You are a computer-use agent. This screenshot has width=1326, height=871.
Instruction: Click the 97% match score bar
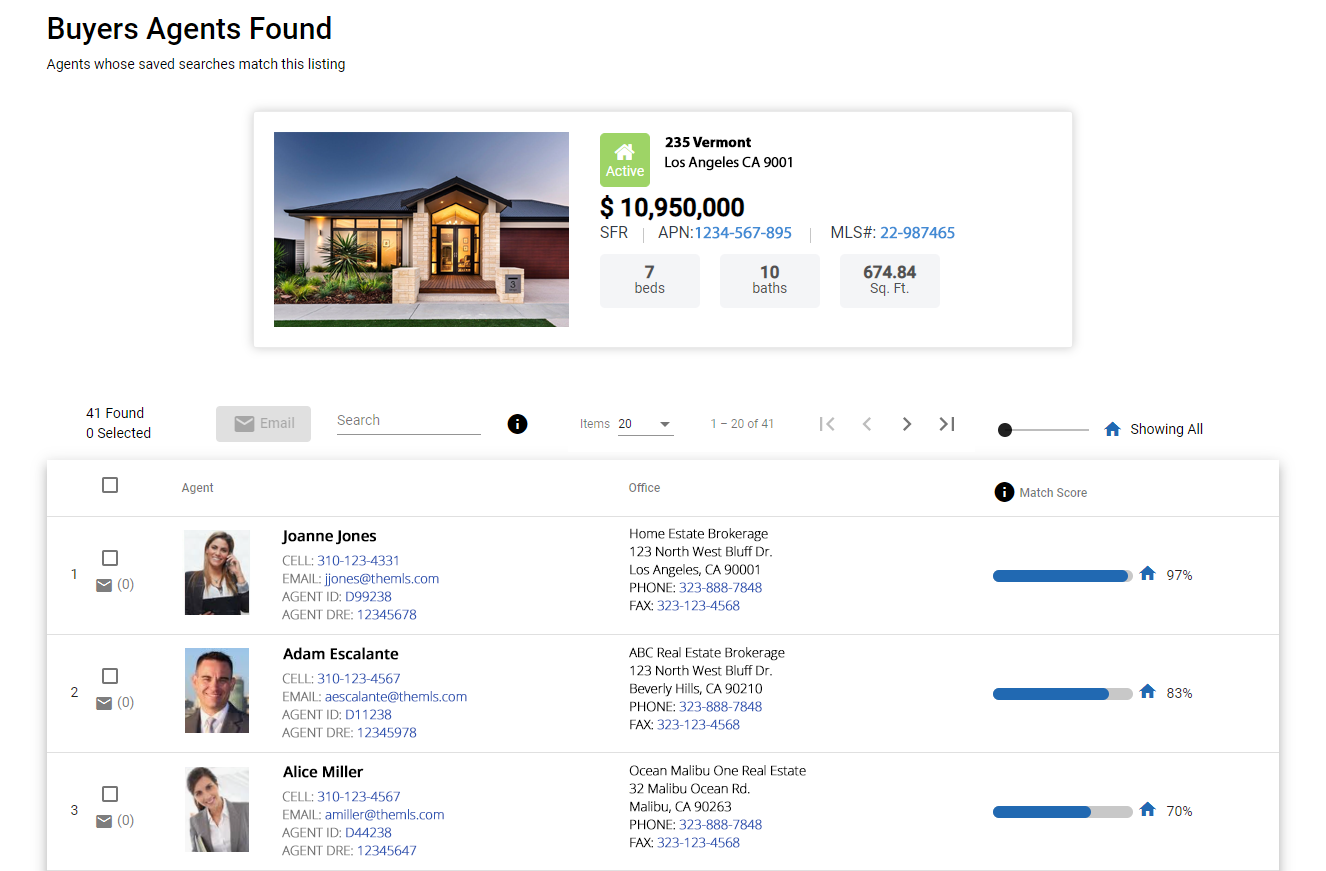pos(1063,576)
